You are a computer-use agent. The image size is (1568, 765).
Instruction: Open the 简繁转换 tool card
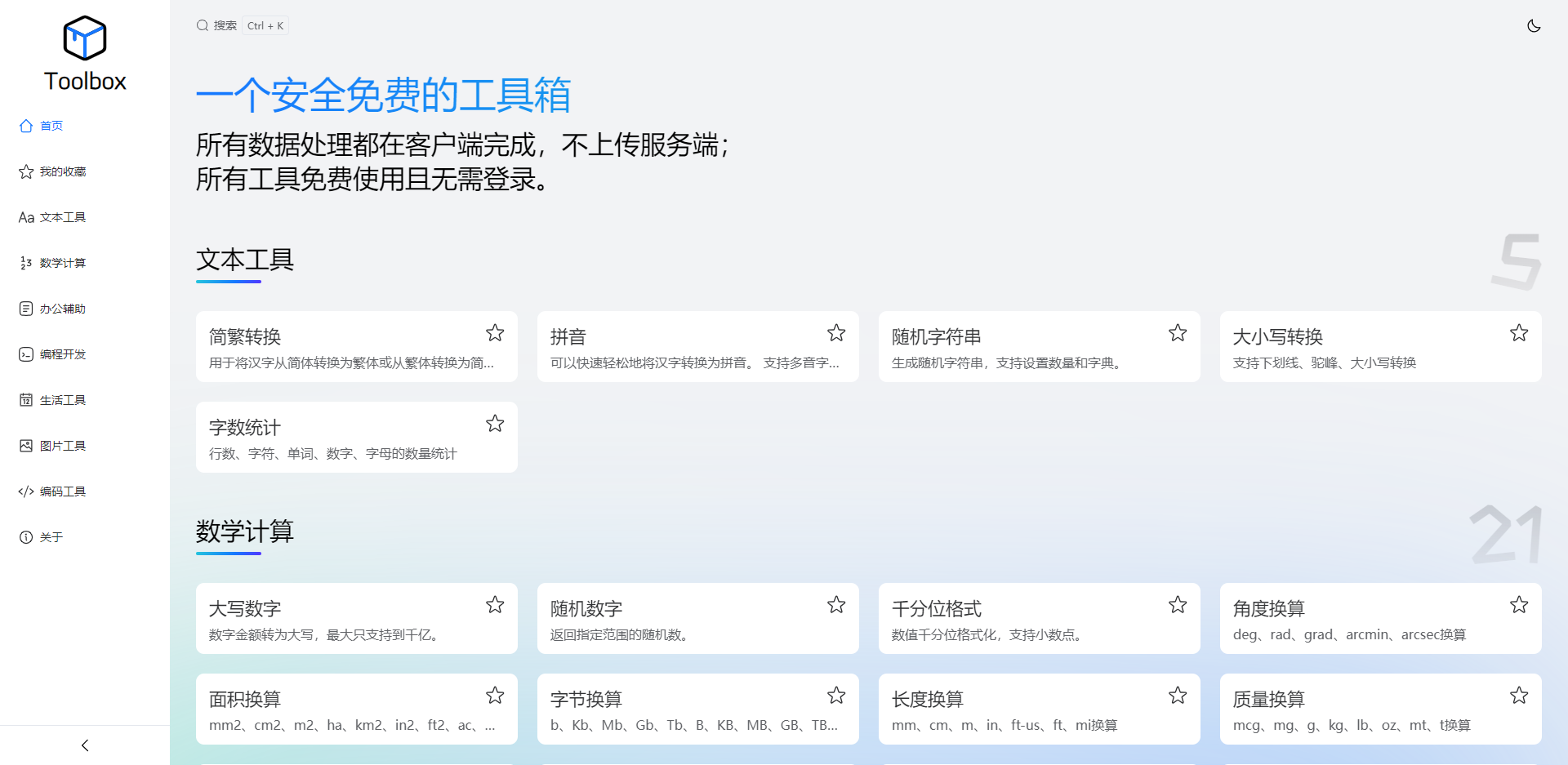(357, 346)
